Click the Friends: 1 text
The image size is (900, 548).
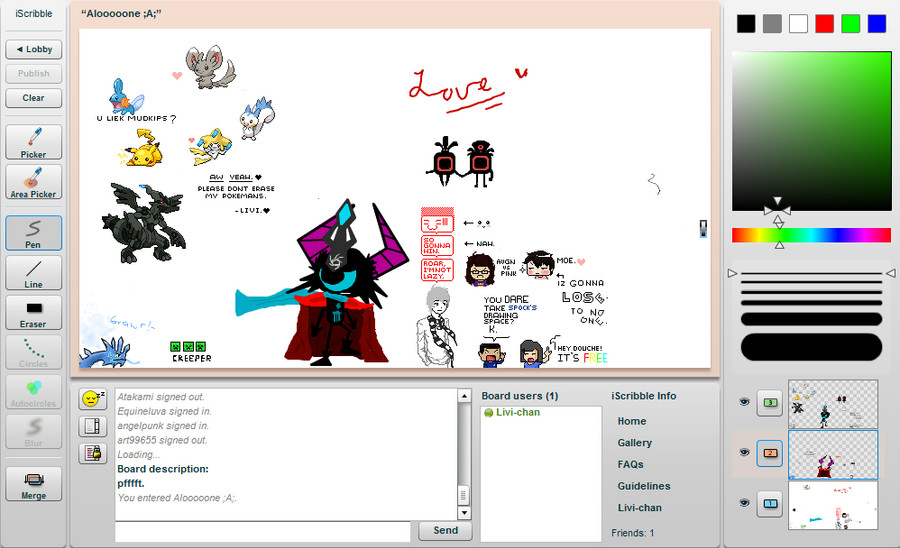click(633, 533)
